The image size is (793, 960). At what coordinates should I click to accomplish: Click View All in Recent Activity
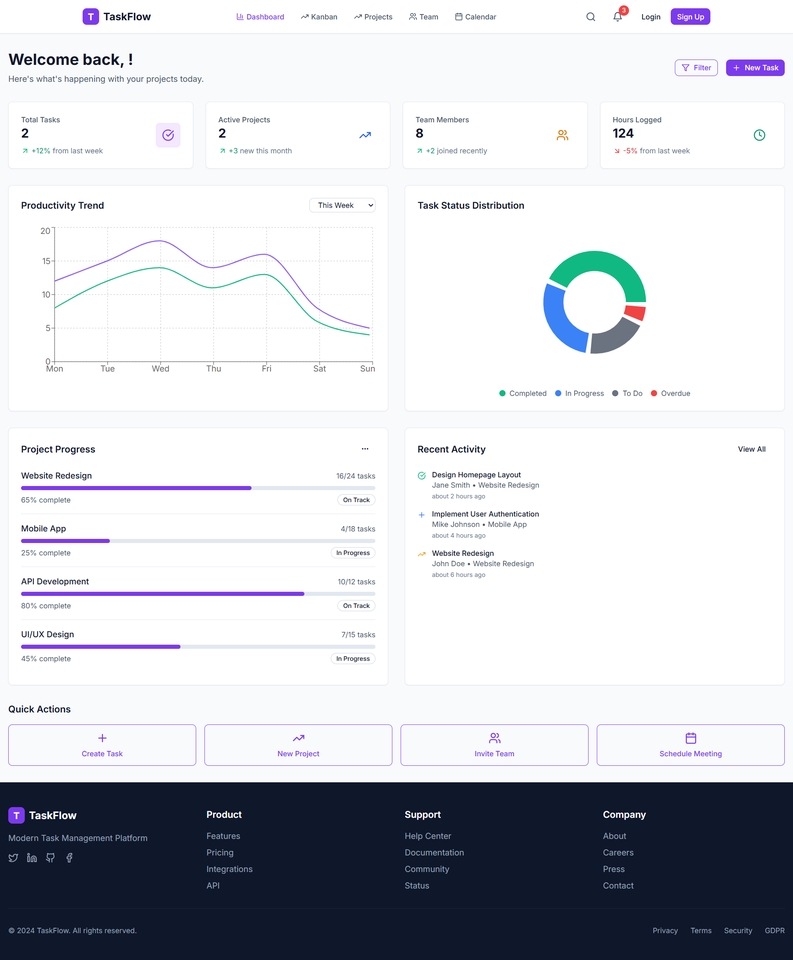click(751, 449)
